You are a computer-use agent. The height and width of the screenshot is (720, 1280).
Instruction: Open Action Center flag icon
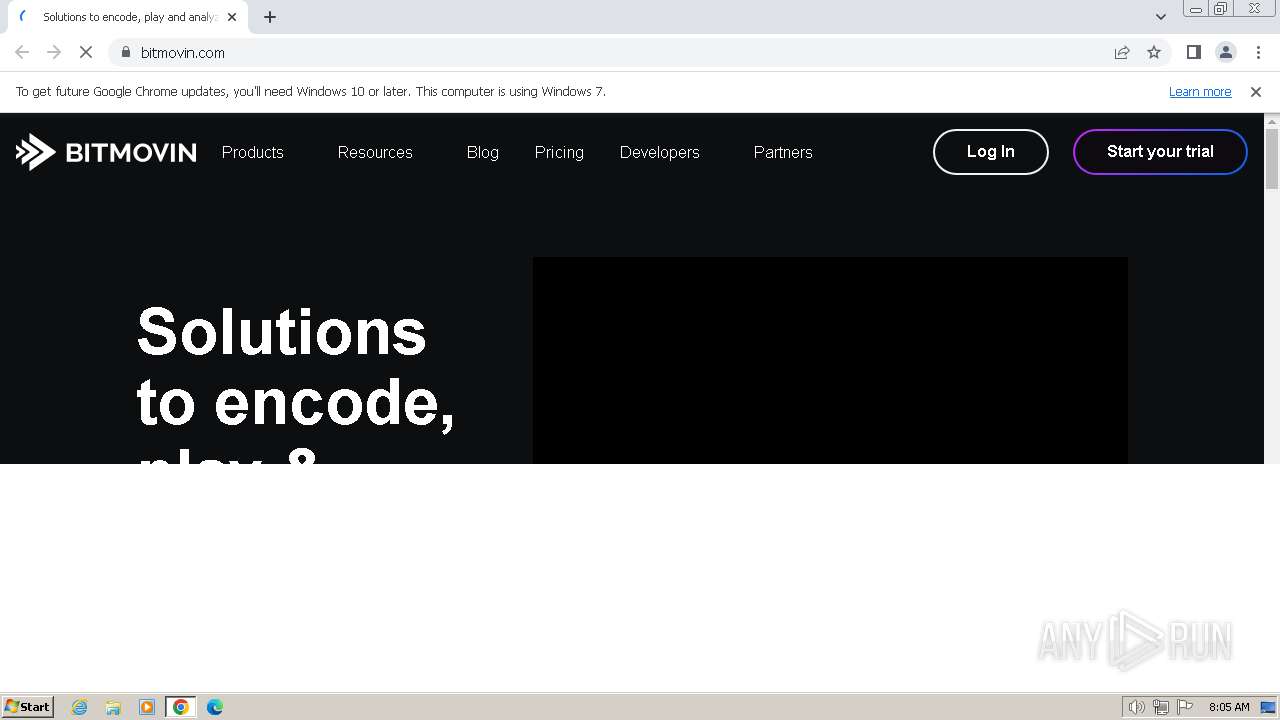pos(1185,707)
